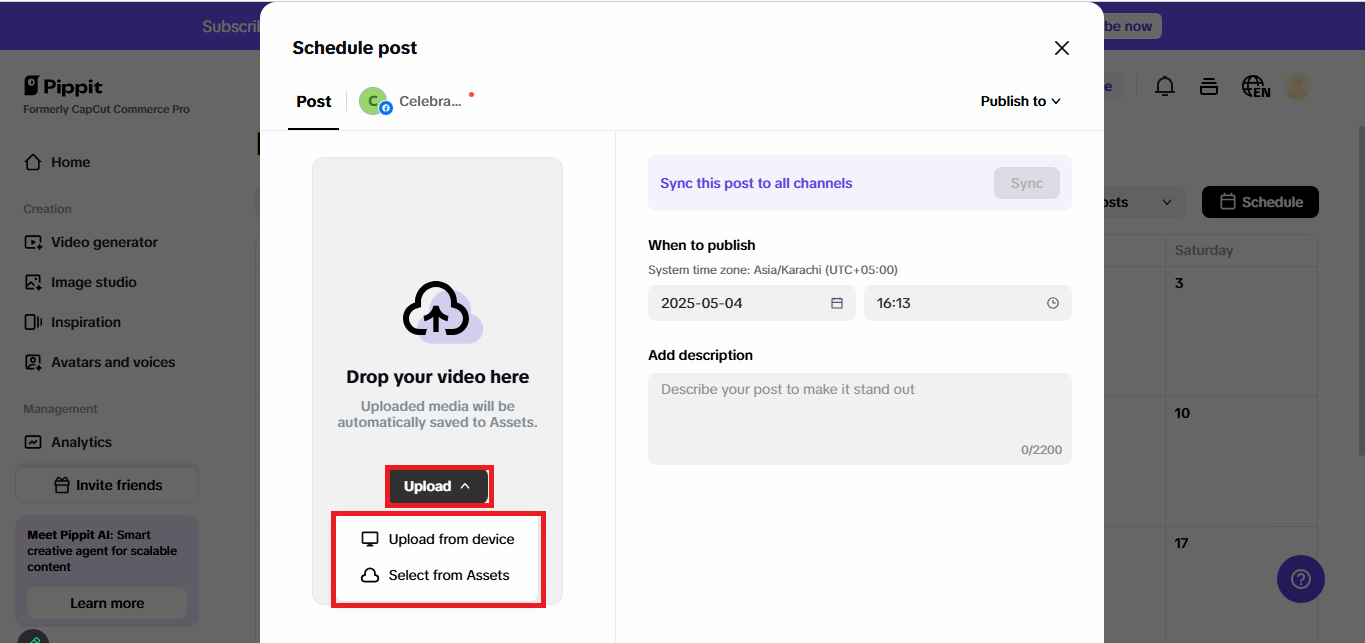The width and height of the screenshot is (1365, 643).
Task: Click the clock icon in time field
Action: (1052, 303)
